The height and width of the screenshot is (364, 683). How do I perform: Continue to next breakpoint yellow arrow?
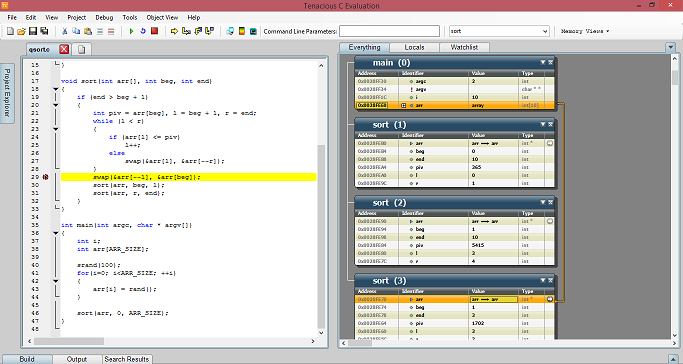(174, 31)
